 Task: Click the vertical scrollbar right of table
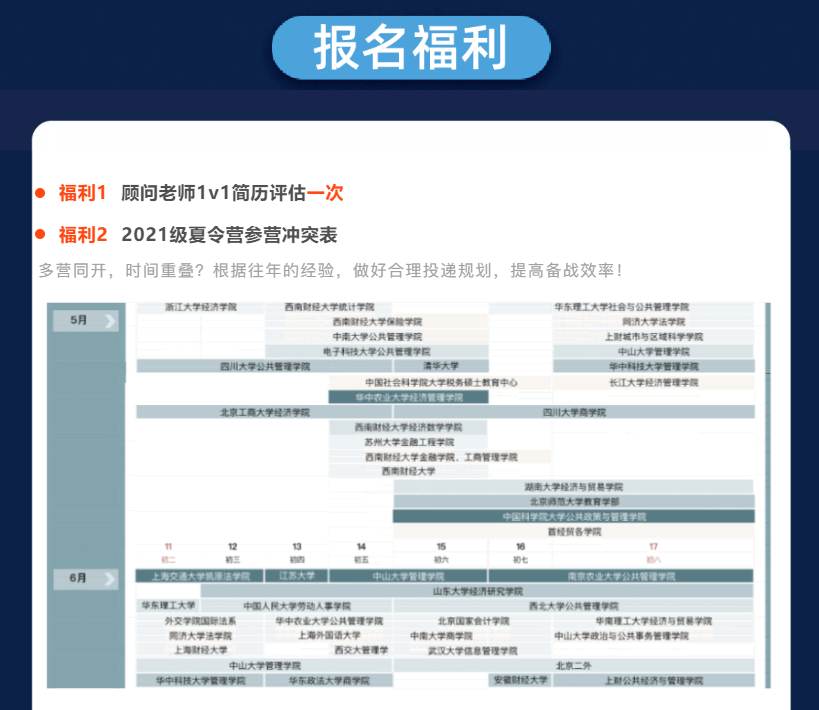click(x=767, y=495)
